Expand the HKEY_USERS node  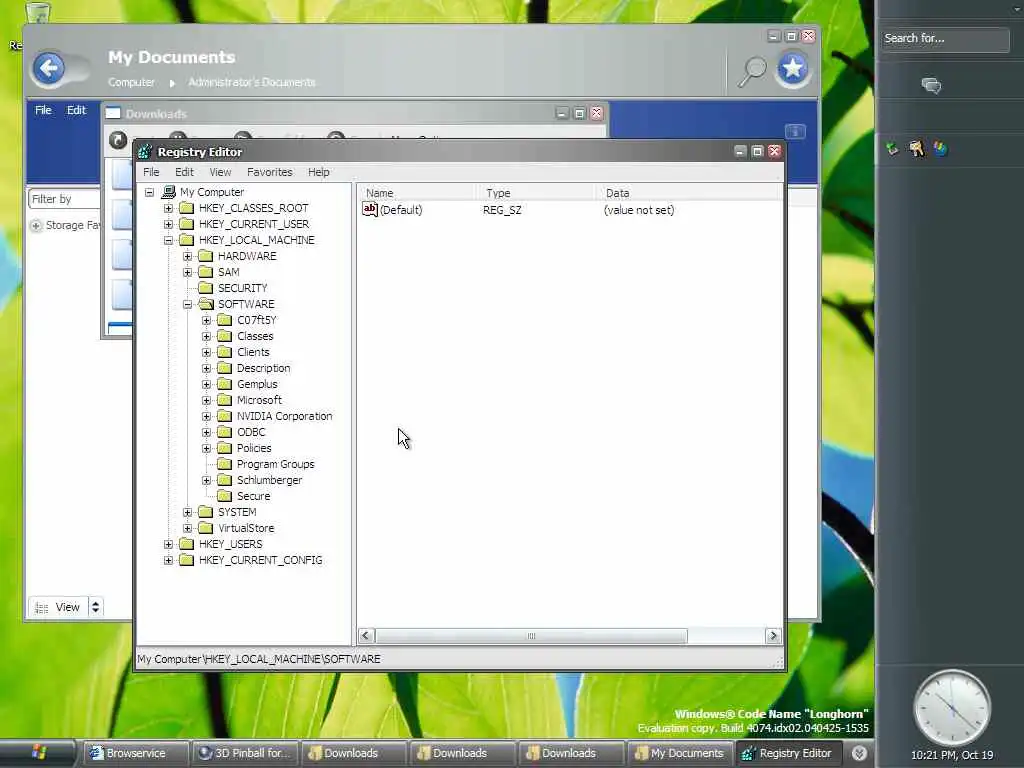[168, 544]
